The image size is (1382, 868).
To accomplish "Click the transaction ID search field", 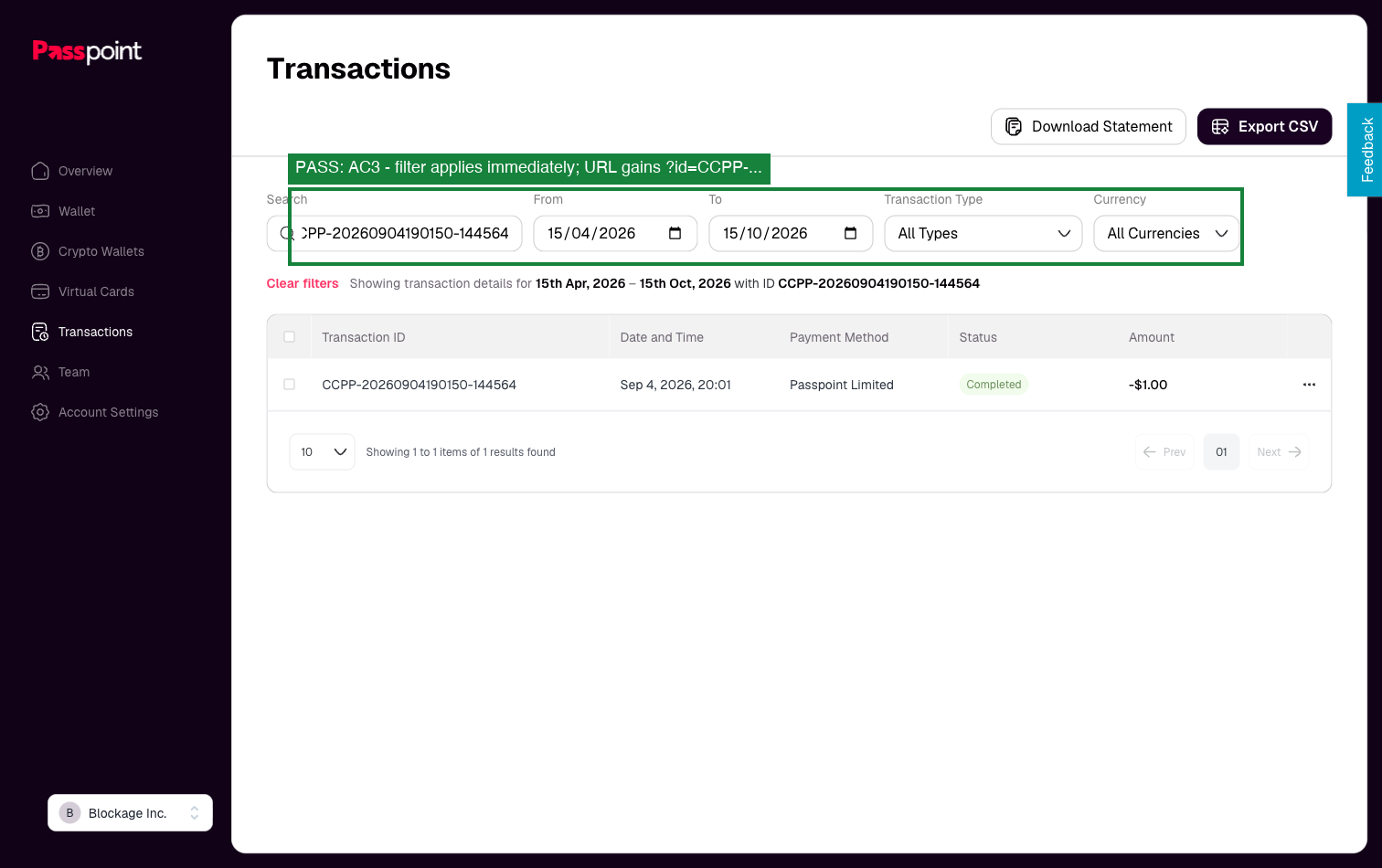I will 395,233.
